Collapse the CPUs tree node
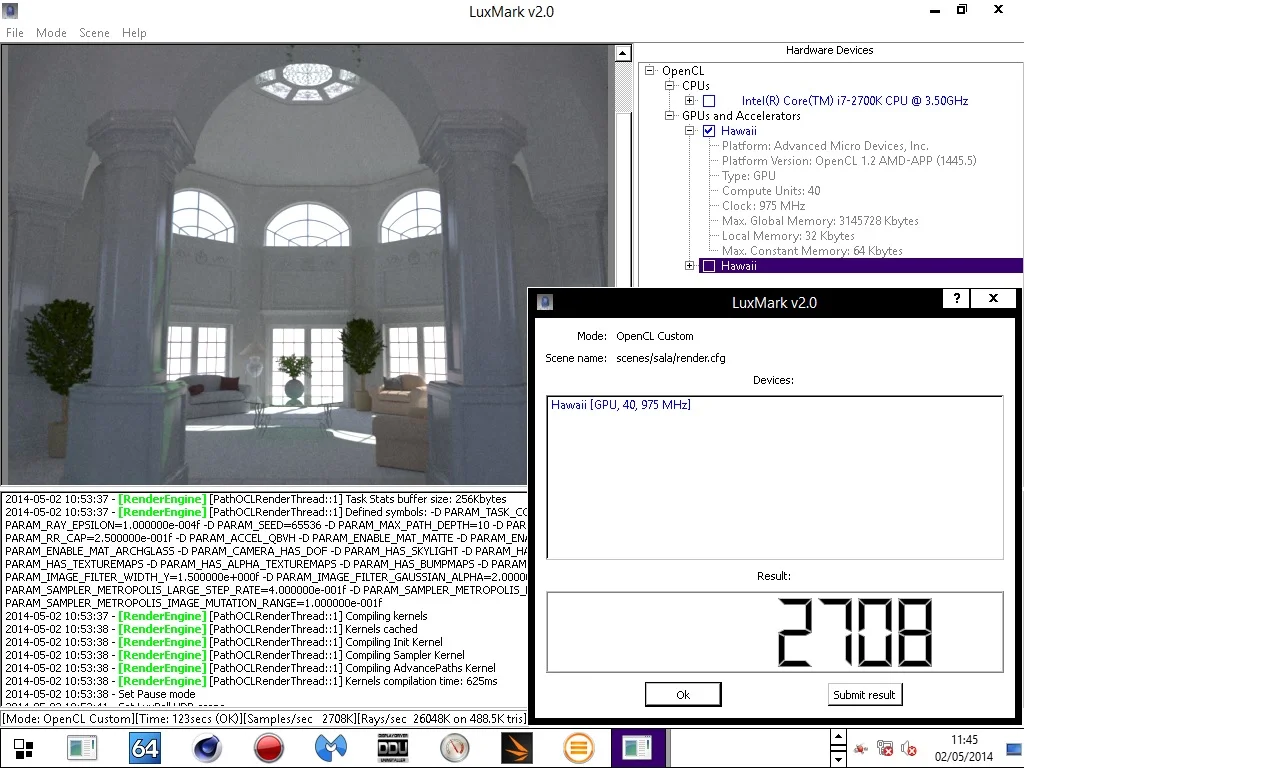The height and width of the screenshot is (768, 1280). pos(670,86)
